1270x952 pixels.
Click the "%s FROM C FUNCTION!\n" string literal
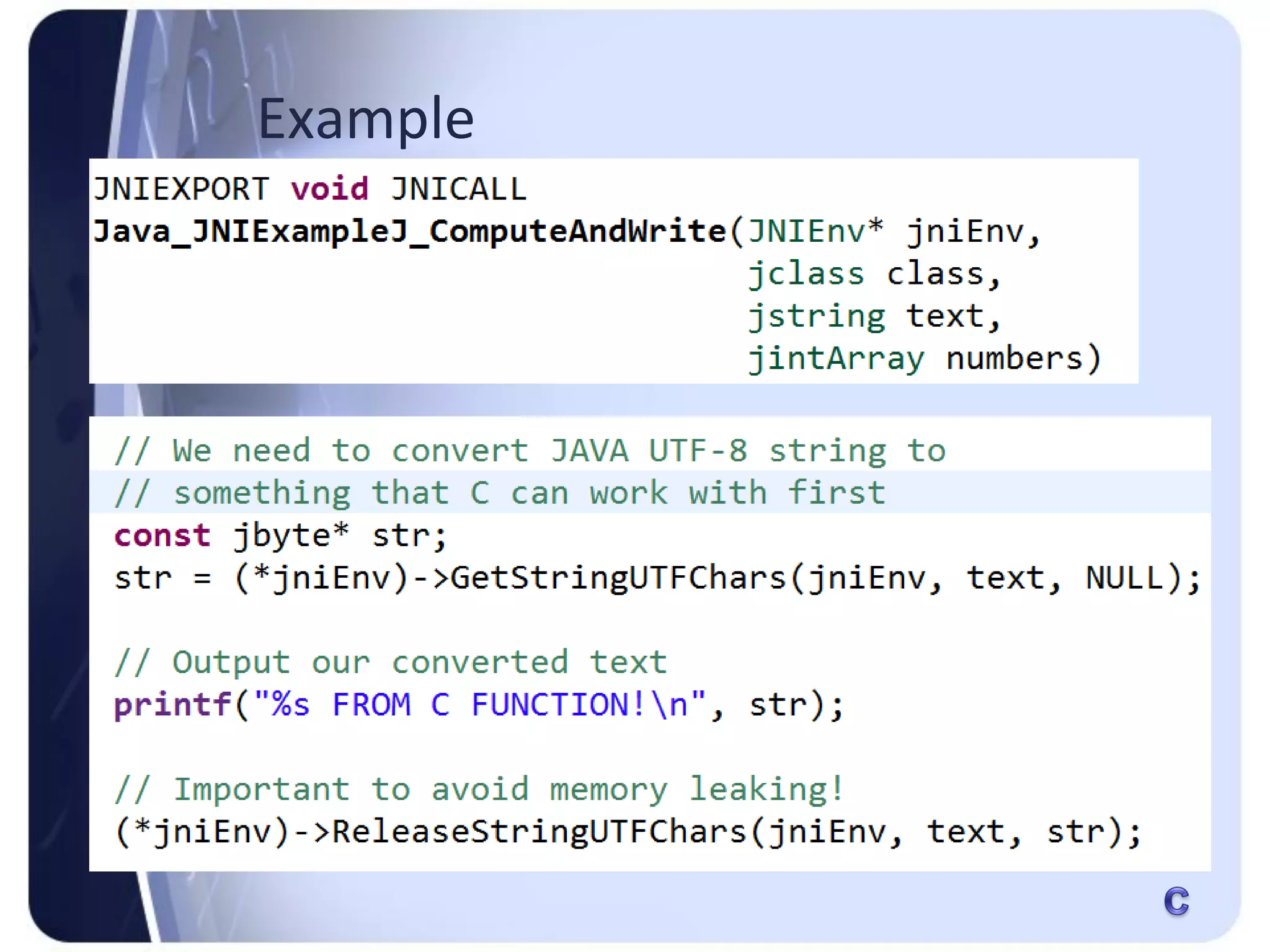(479, 705)
